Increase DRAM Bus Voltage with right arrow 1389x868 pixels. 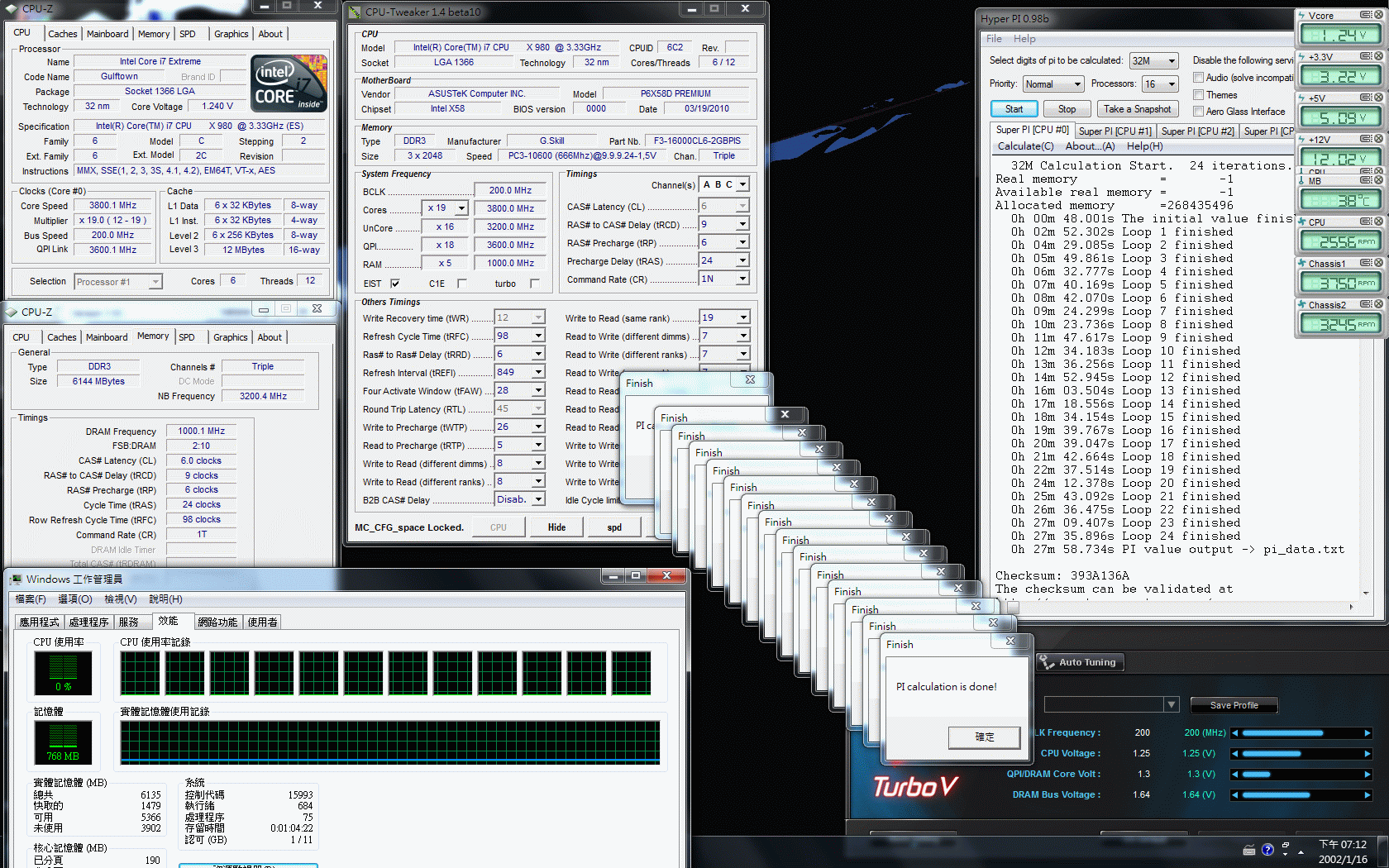pos(1367,795)
